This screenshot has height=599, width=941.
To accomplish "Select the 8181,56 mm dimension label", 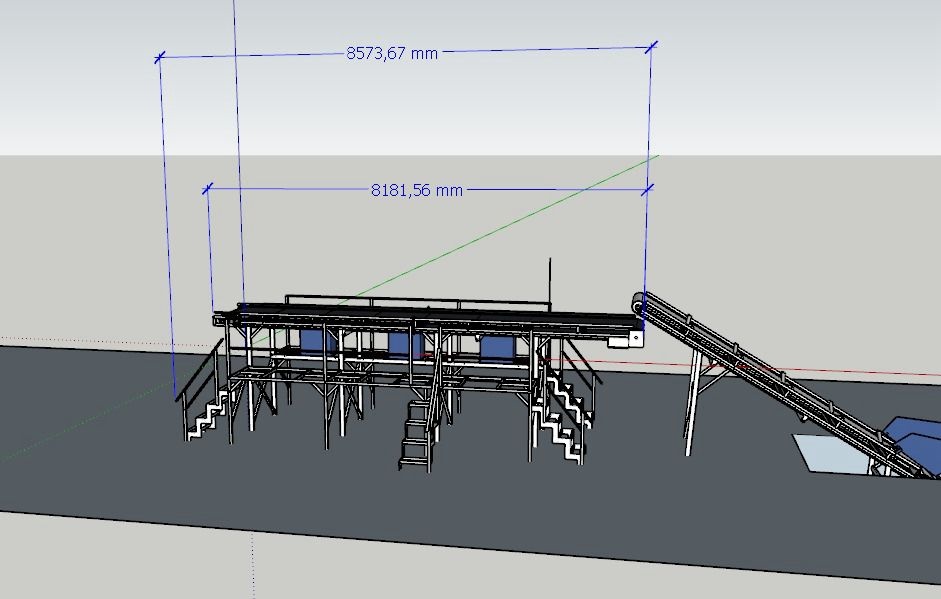I will [x=416, y=189].
